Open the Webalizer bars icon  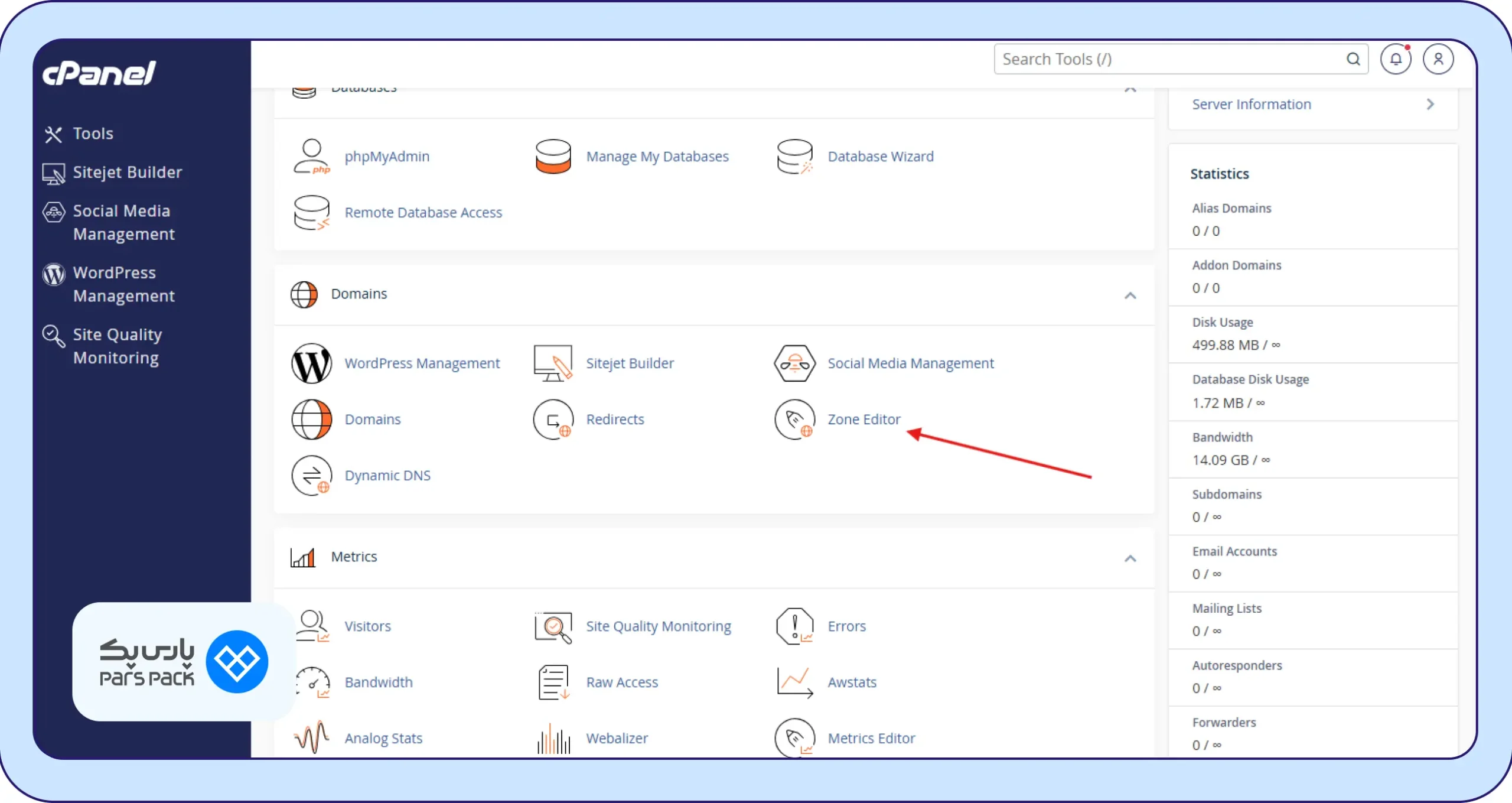[553, 739]
